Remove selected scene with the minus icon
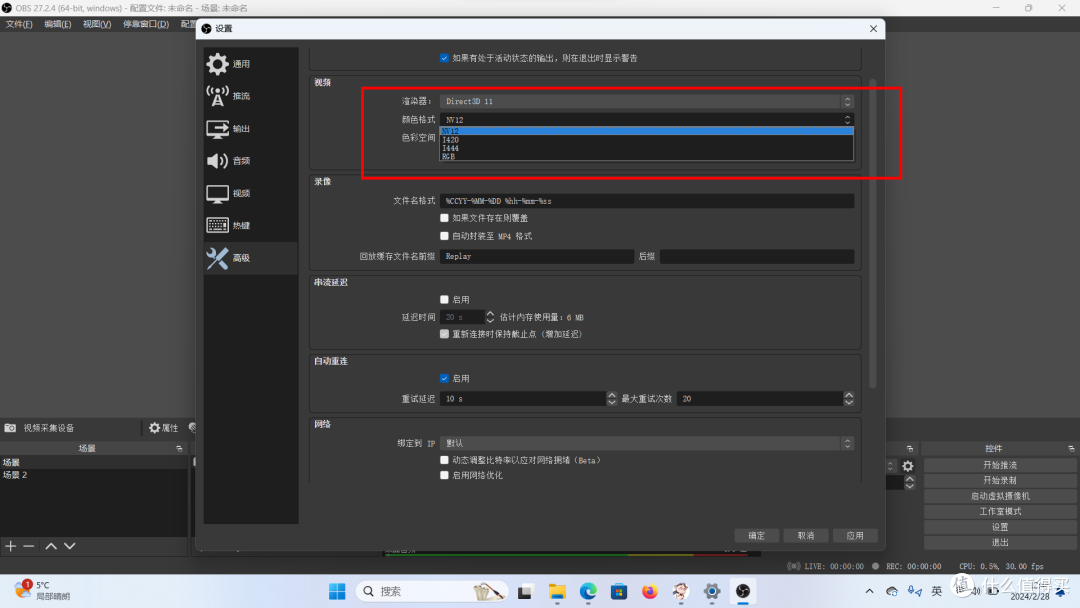The width and height of the screenshot is (1080, 608). click(29, 546)
